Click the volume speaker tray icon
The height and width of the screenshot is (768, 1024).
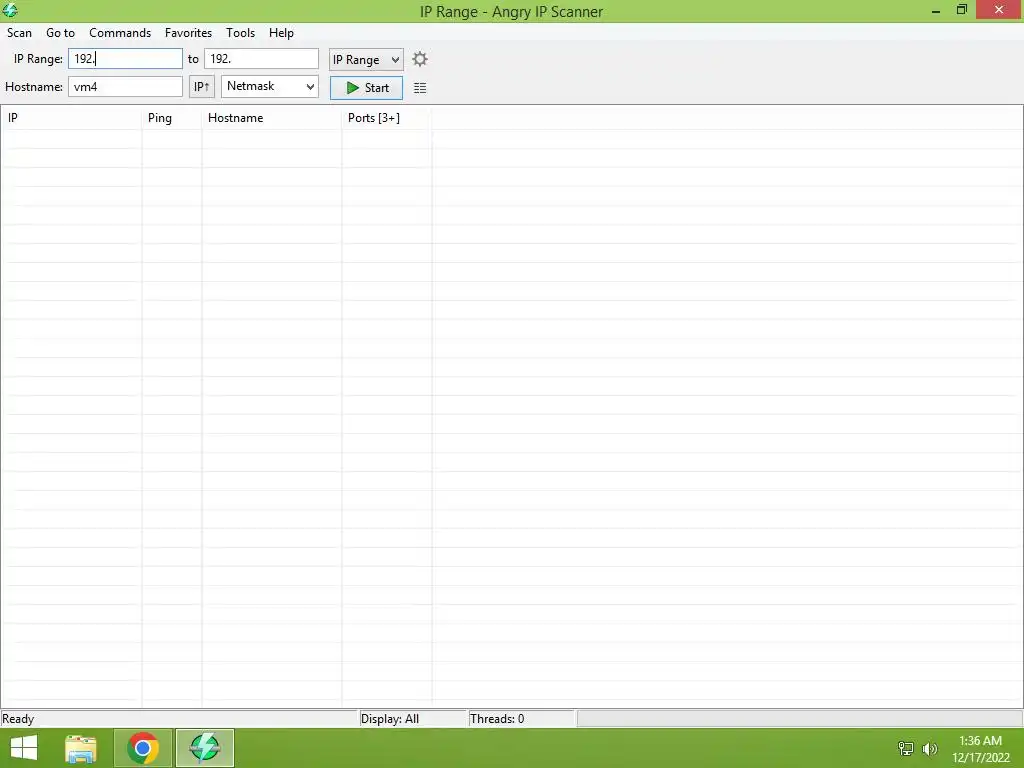[930, 748]
